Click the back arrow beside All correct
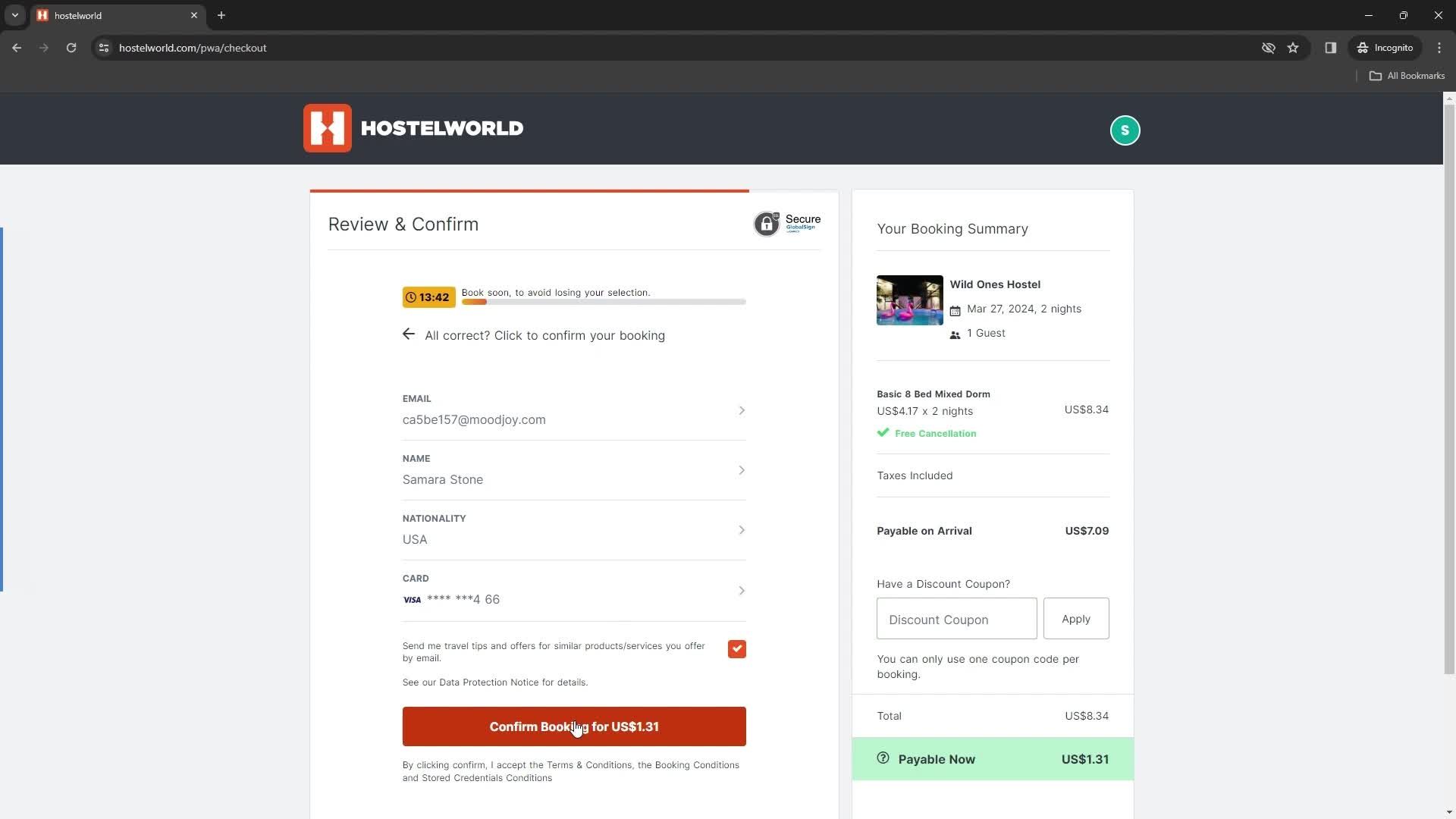This screenshot has width=1456, height=819. pyautogui.click(x=409, y=334)
